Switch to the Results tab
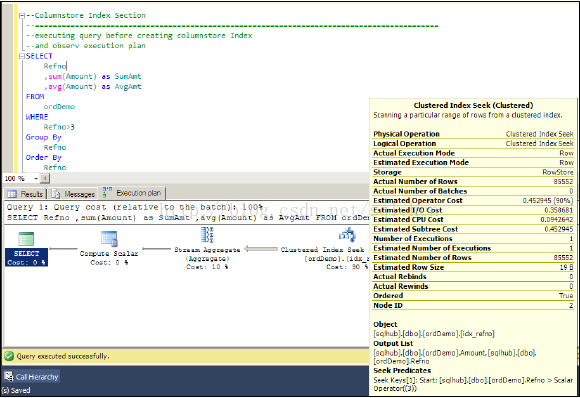 click(25, 194)
